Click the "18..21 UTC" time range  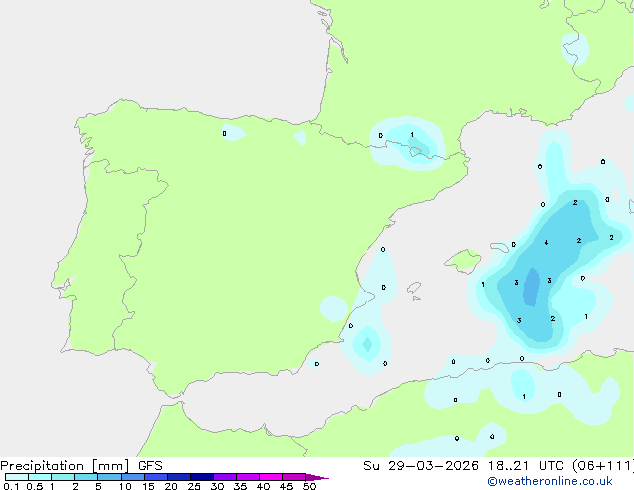(525, 466)
